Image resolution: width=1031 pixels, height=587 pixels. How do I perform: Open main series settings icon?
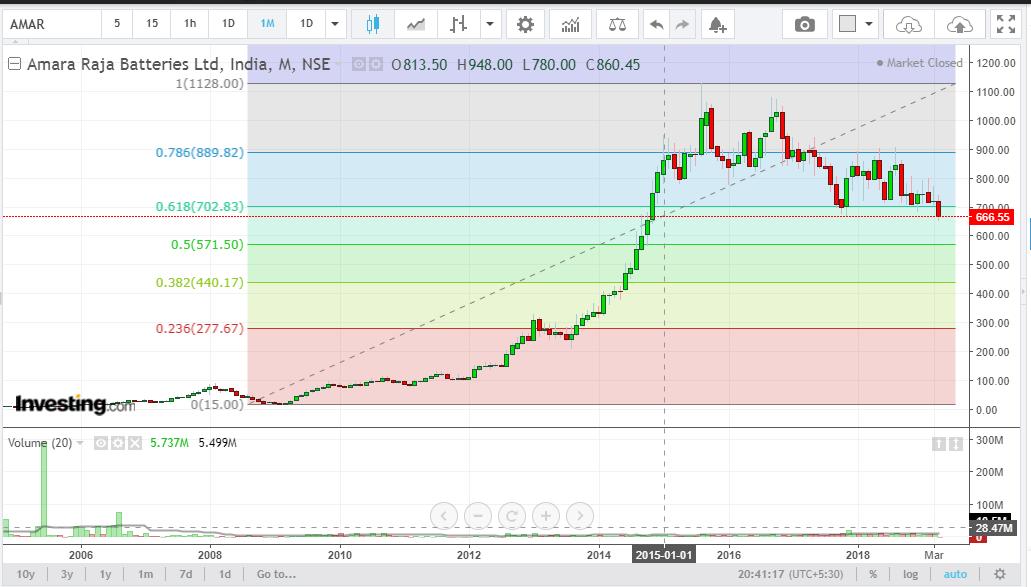click(x=375, y=64)
